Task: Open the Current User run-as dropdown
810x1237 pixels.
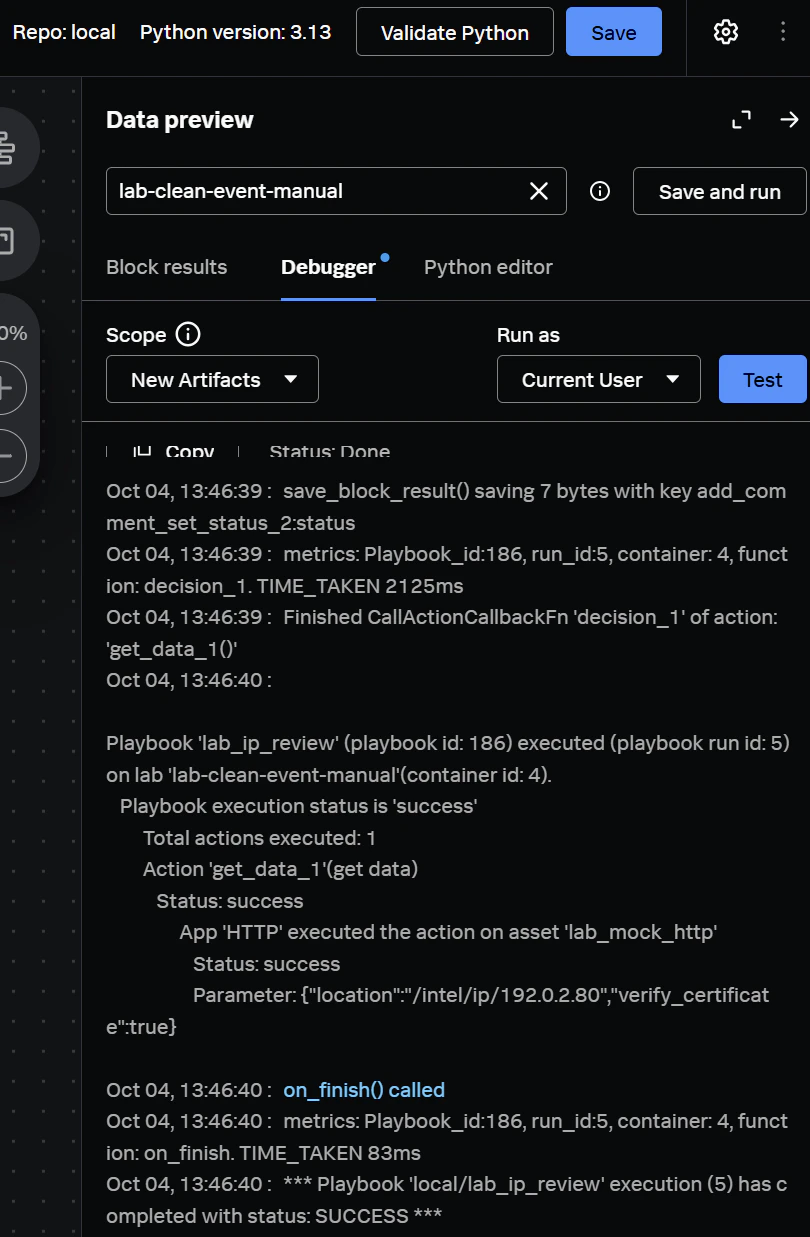Action: coord(599,379)
